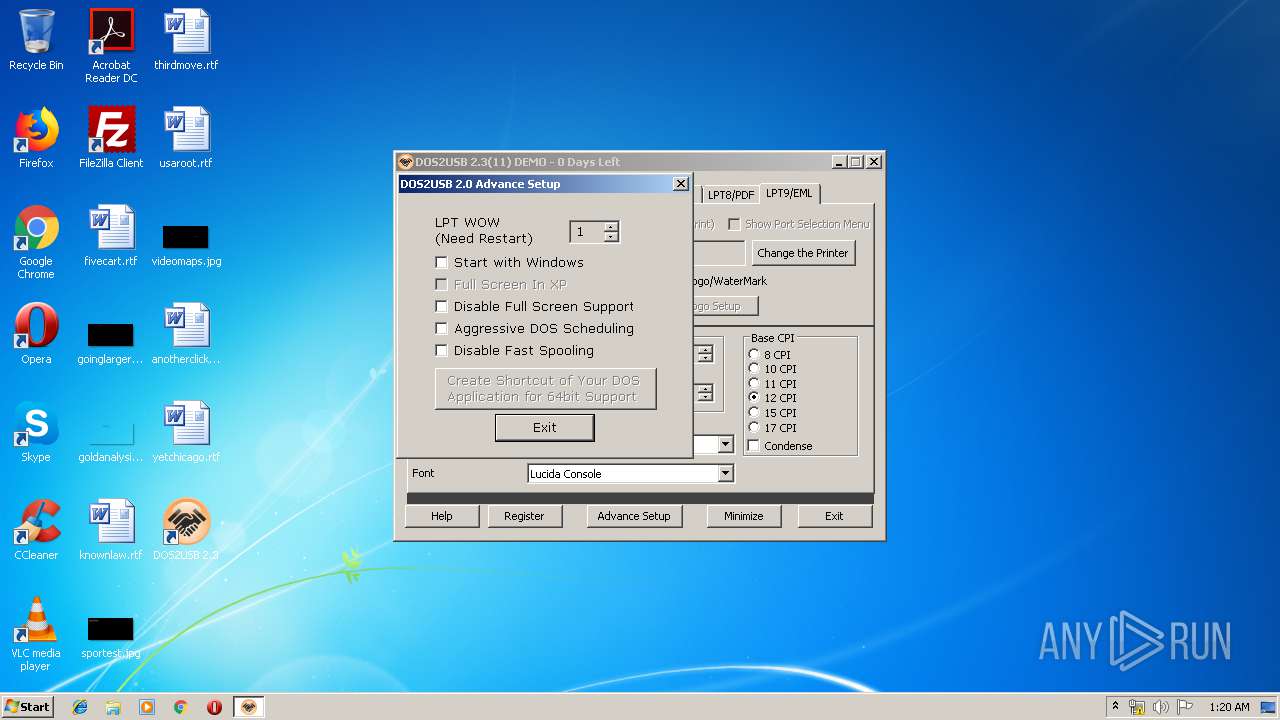This screenshot has width=1280, height=720.
Task: Select fivecart.rtf desktop file
Action: point(111,236)
